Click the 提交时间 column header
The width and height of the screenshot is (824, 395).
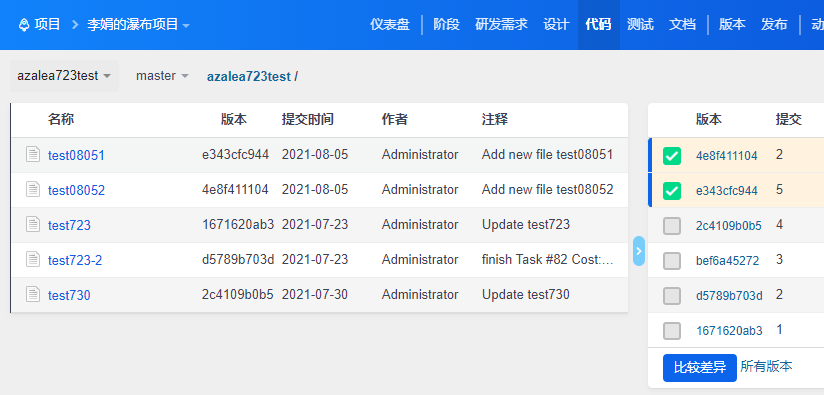coord(307,119)
